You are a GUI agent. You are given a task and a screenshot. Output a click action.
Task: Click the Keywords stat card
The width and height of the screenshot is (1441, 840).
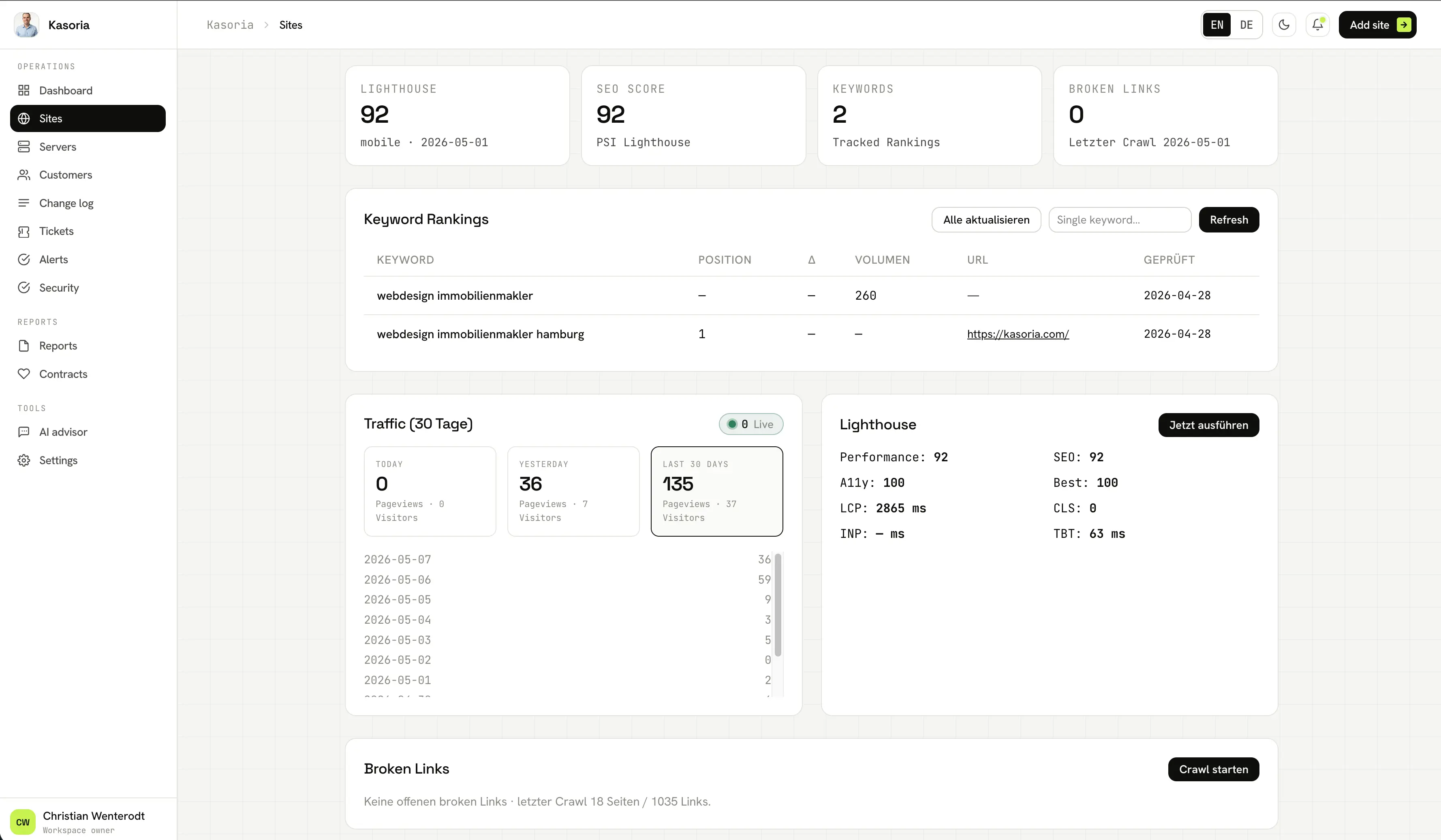(929, 115)
